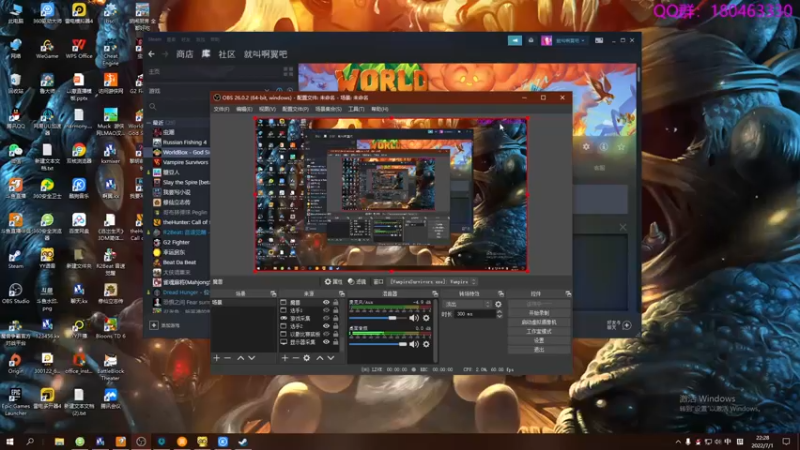800x450 pixels.
Task: Open OBS 工具(T) menu
Action: pos(356,109)
